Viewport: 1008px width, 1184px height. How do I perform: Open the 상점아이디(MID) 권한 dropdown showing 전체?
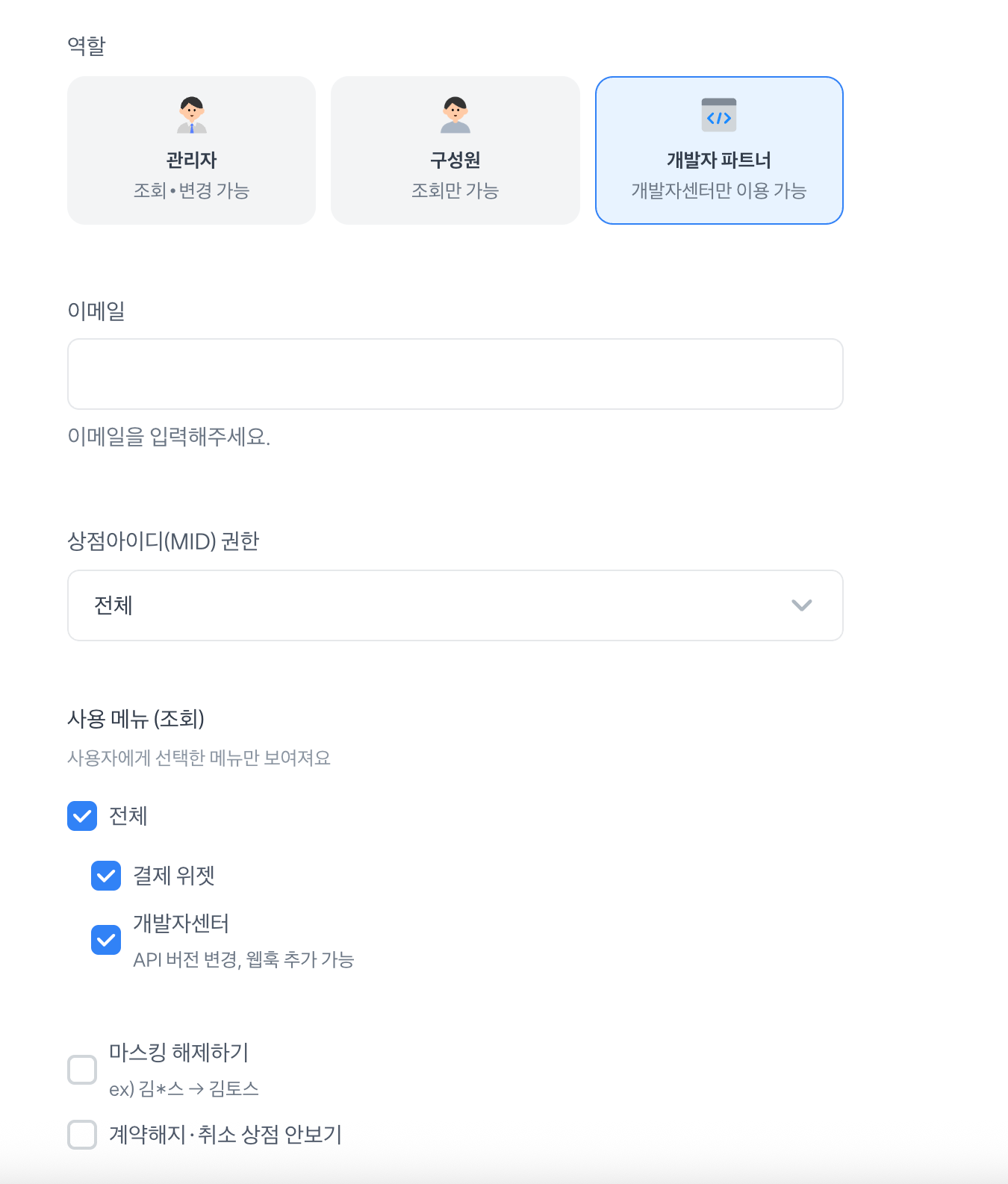[x=455, y=605]
